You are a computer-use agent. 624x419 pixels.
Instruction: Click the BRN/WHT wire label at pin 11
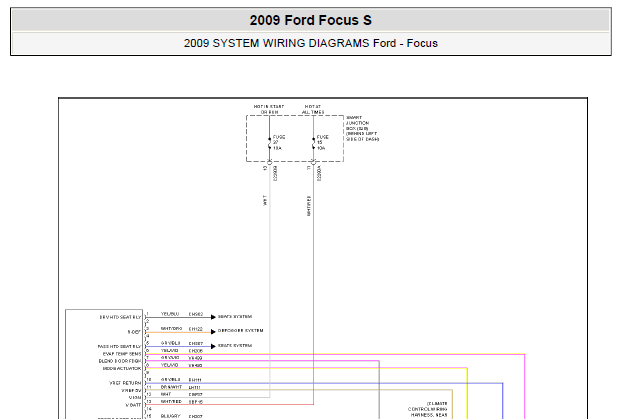[171, 387]
